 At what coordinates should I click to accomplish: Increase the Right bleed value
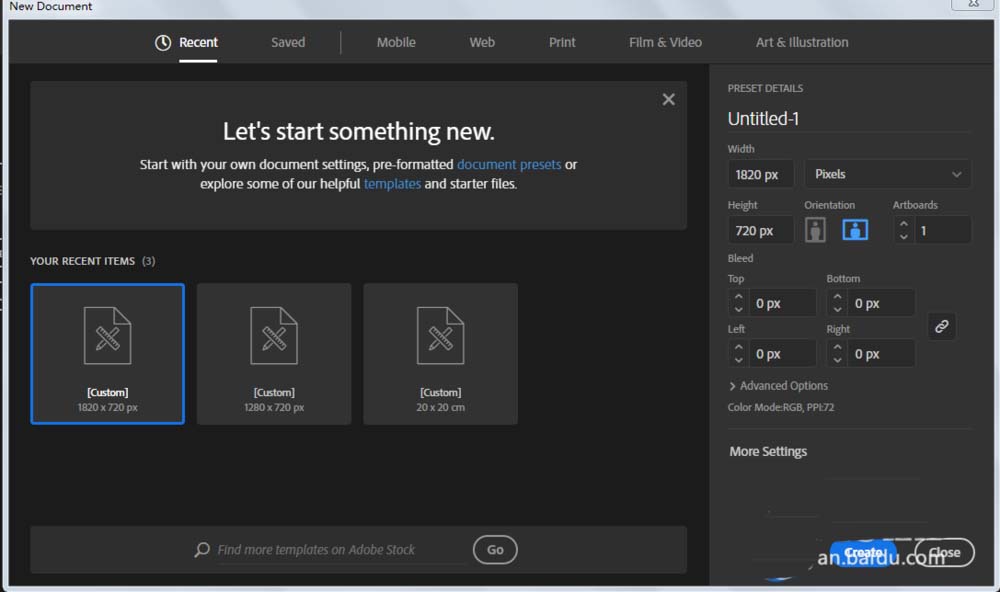[x=837, y=347]
